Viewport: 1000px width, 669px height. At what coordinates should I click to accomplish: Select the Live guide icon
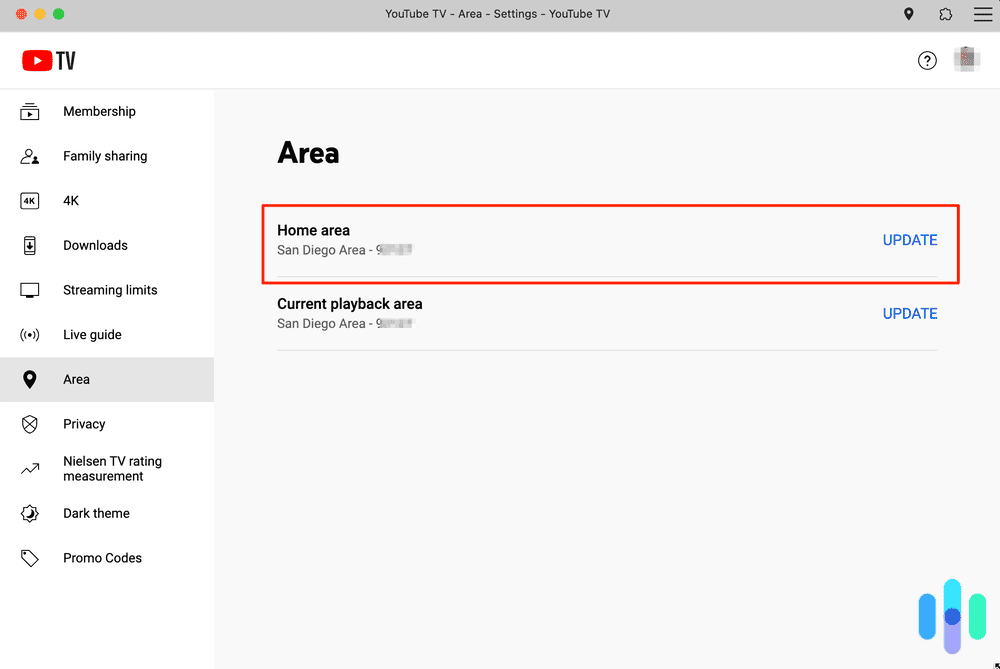point(29,334)
